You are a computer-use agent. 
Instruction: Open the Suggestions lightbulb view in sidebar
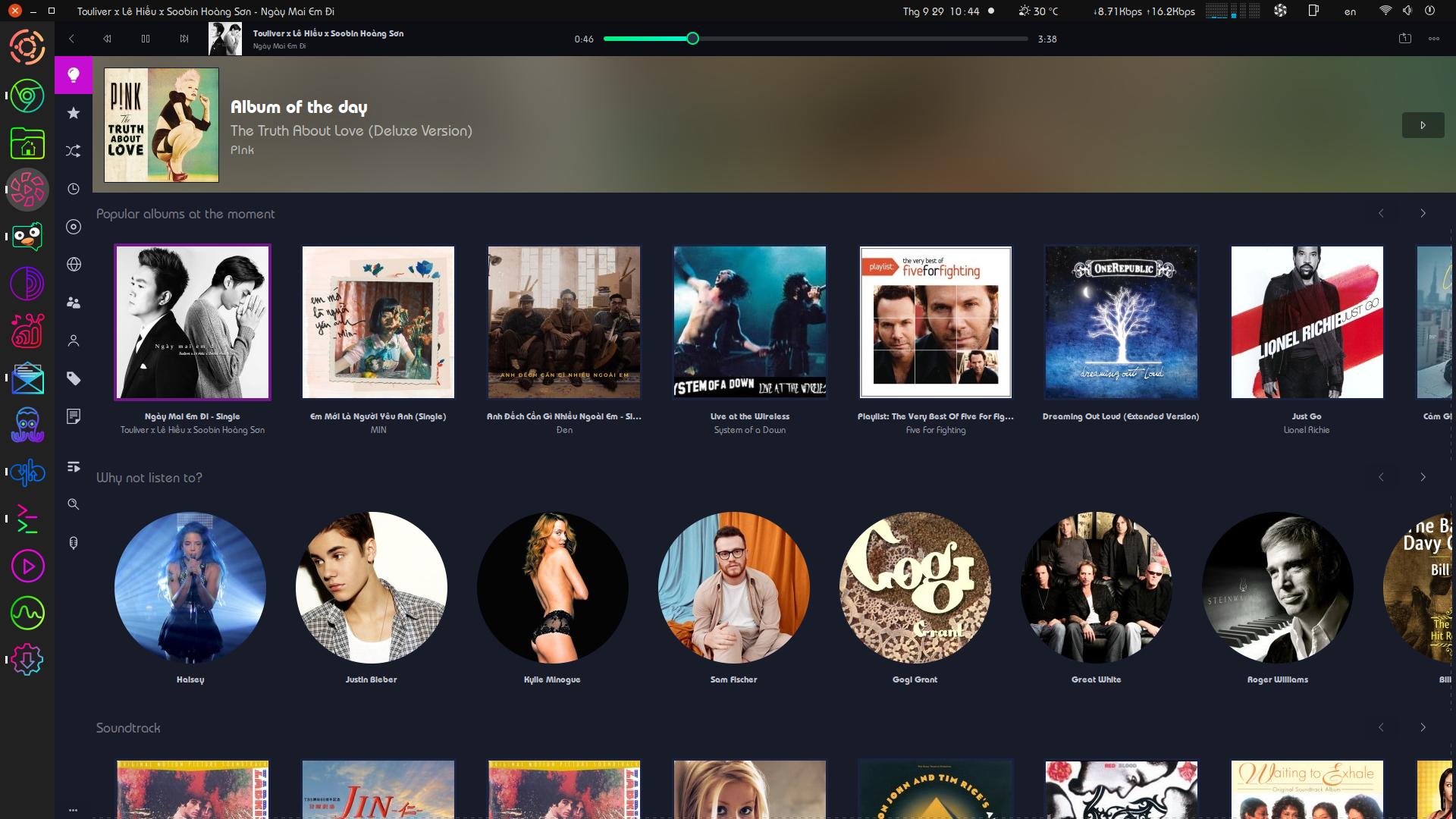(74, 75)
